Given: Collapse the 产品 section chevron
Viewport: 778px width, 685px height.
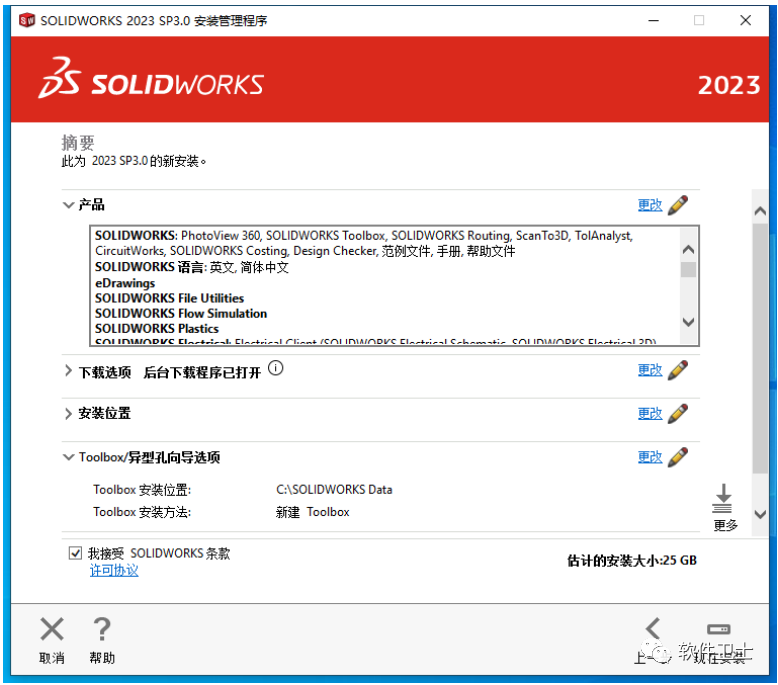Looking at the screenshot, I should [x=68, y=205].
